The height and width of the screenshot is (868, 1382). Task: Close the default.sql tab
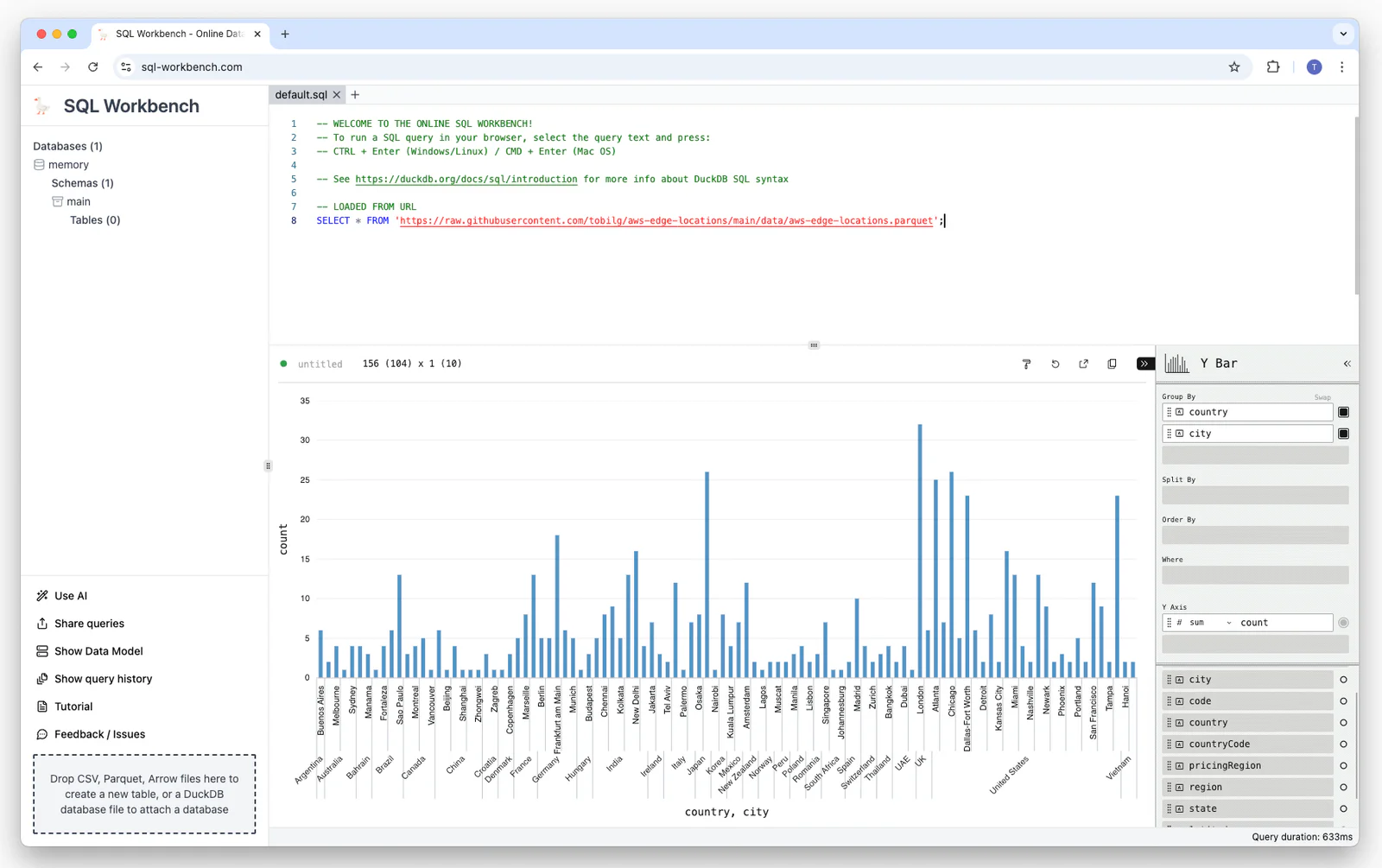(337, 95)
